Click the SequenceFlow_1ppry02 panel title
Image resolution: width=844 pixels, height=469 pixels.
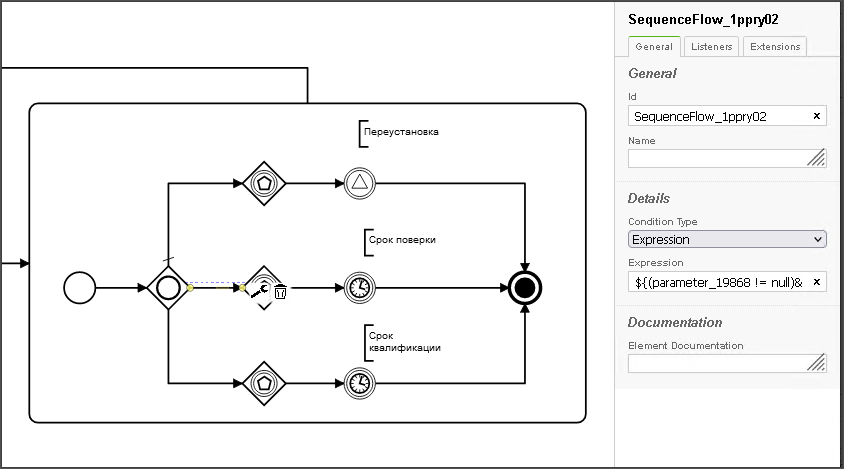click(x=703, y=20)
